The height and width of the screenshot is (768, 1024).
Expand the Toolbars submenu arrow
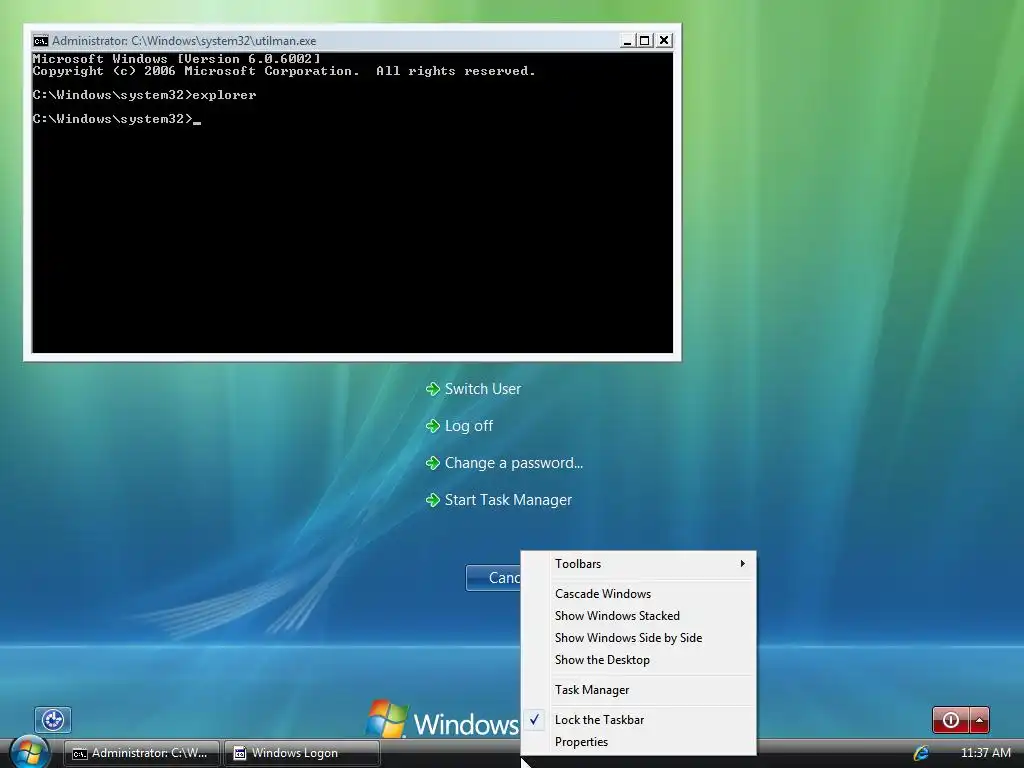coord(743,564)
